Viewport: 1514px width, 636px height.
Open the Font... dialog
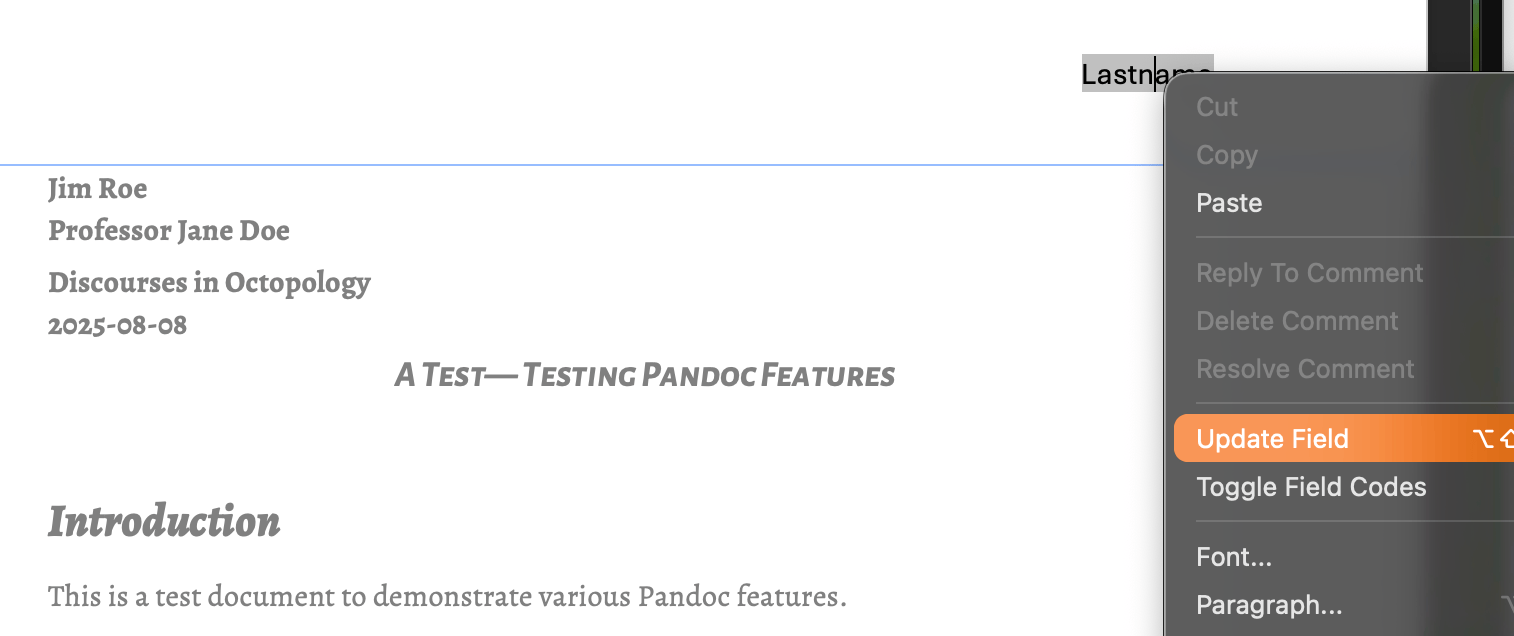(x=1234, y=556)
